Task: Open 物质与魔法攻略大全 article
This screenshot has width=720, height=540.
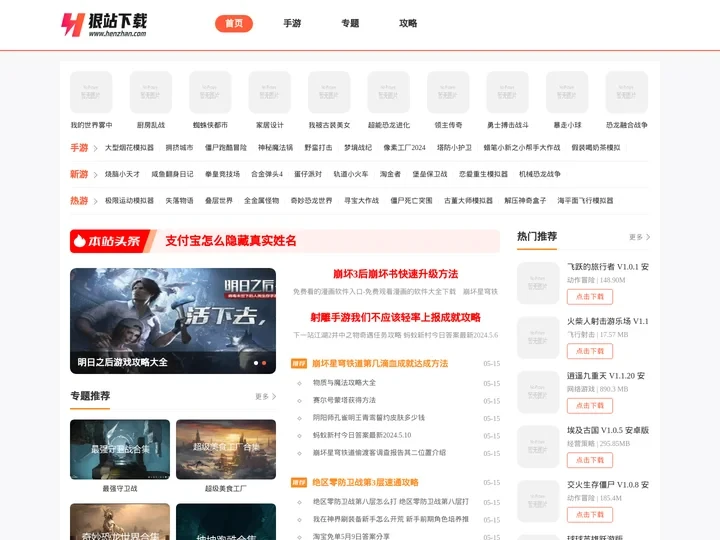Action: tap(344, 382)
